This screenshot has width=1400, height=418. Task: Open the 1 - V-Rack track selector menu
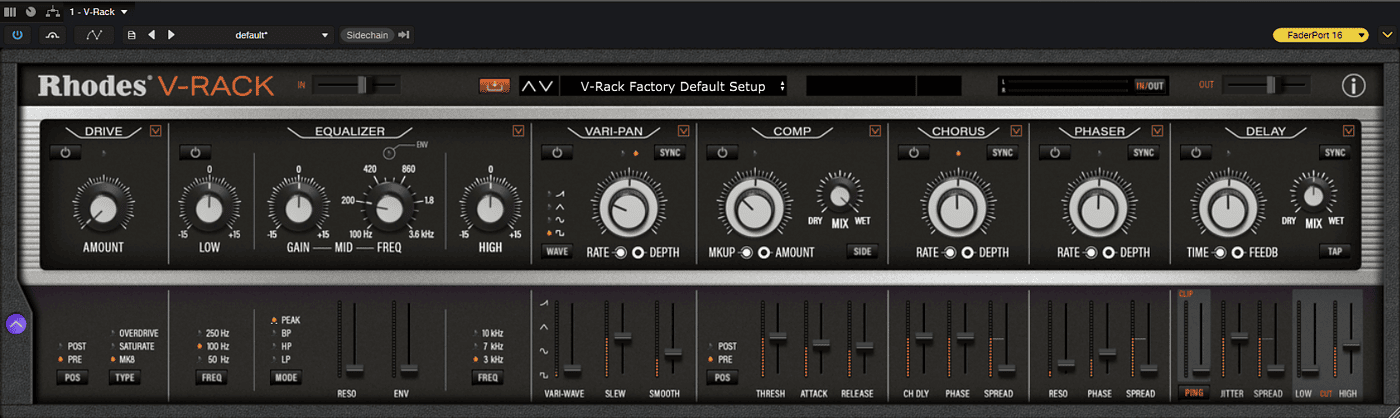(x=98, y=11)
